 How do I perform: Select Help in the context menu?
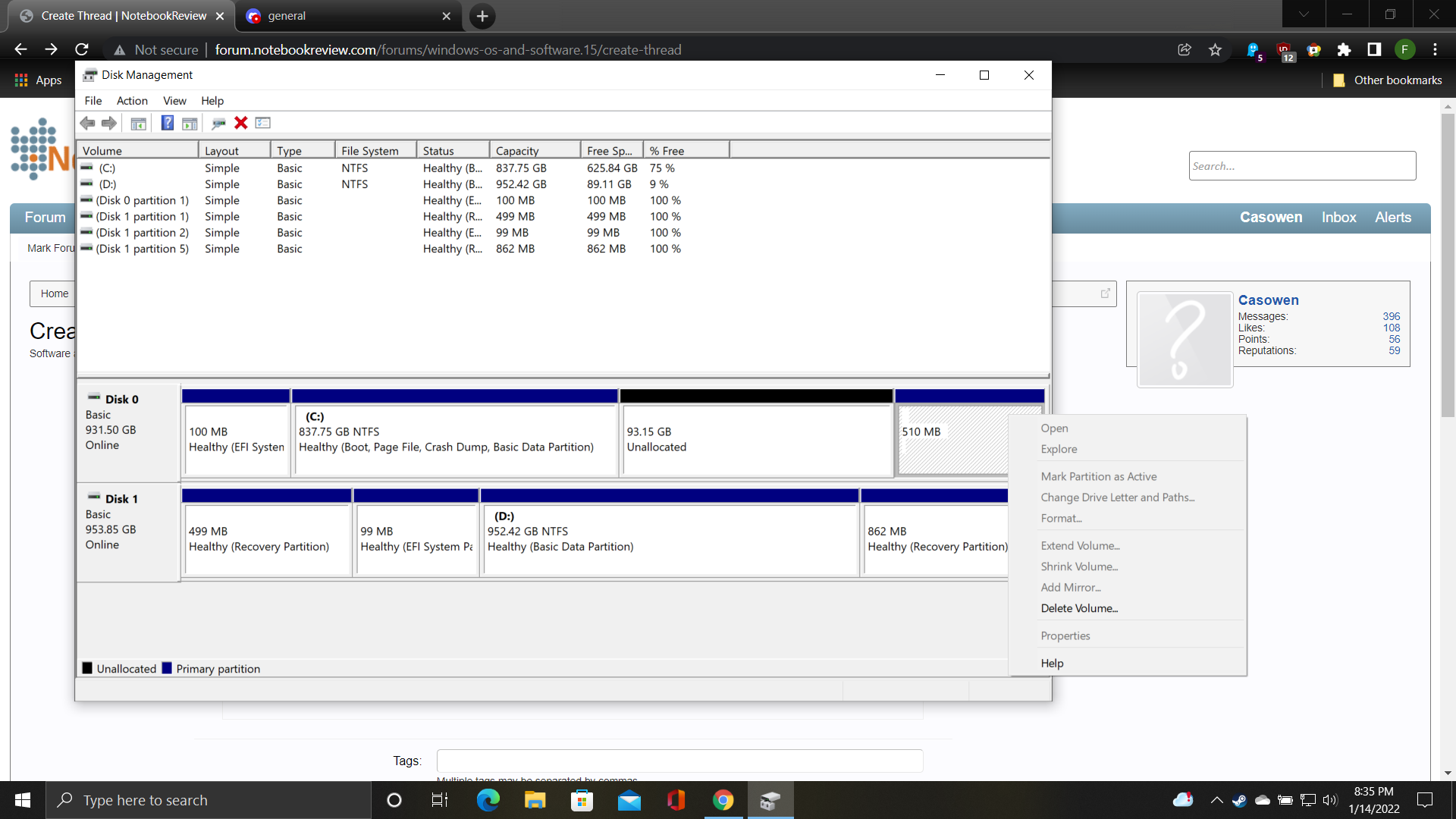1052,663
